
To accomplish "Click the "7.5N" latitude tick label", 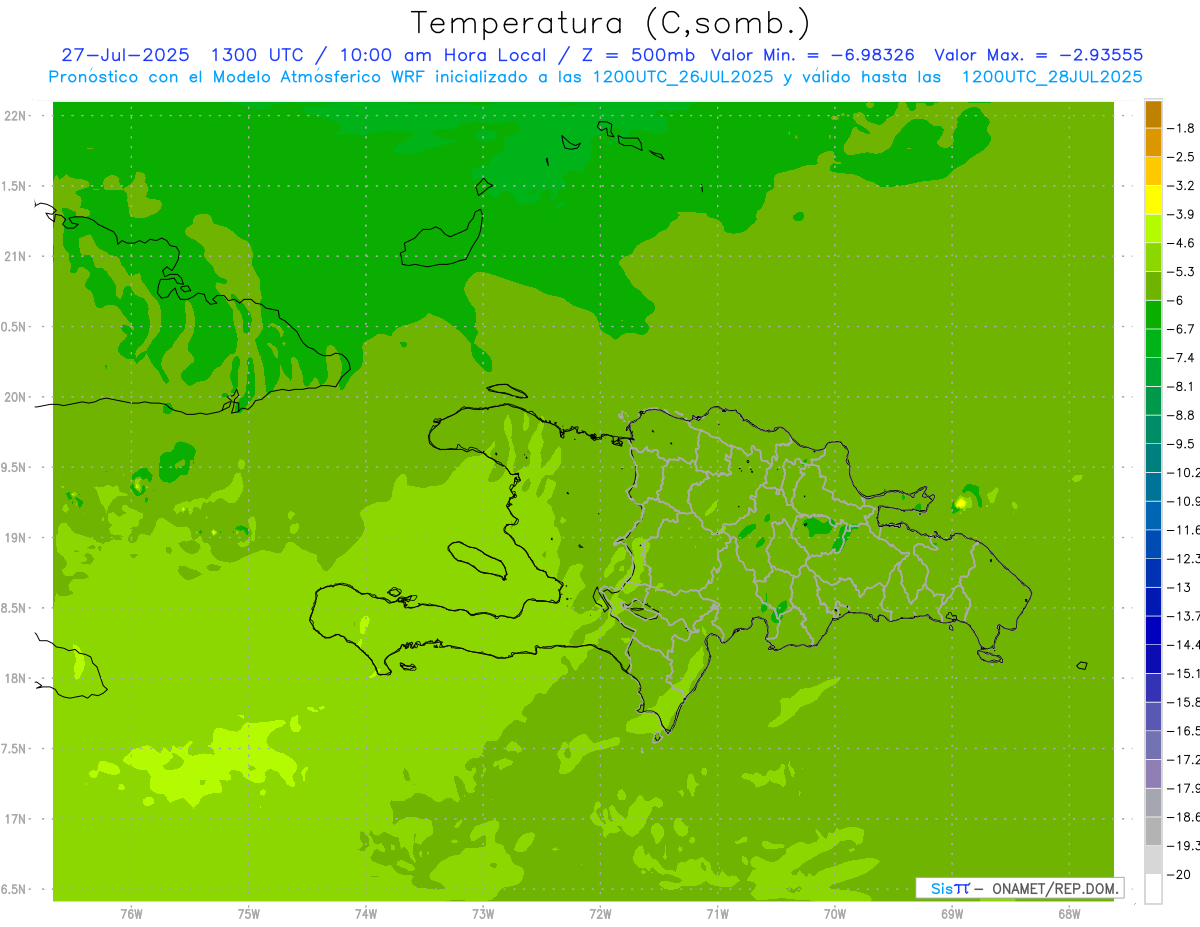I will coord(14,748).
